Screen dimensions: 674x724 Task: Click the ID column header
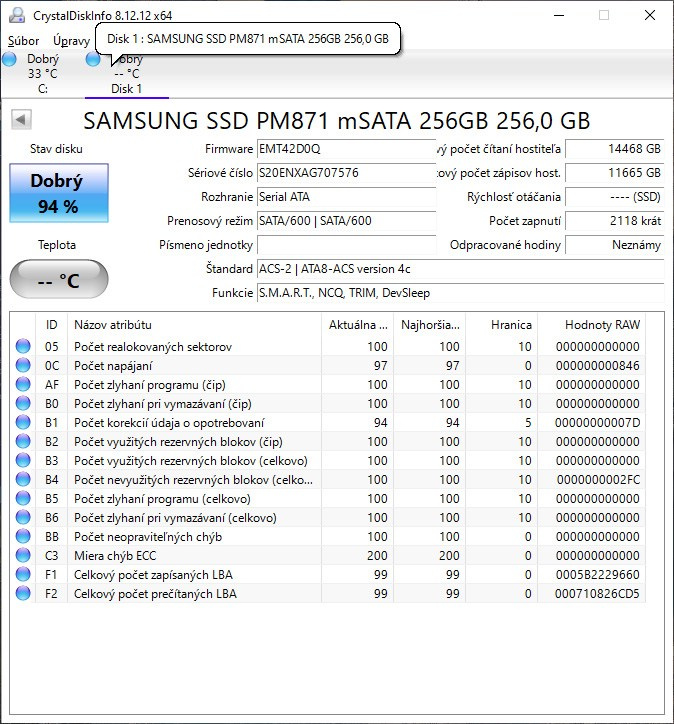[x=51, y=325]
